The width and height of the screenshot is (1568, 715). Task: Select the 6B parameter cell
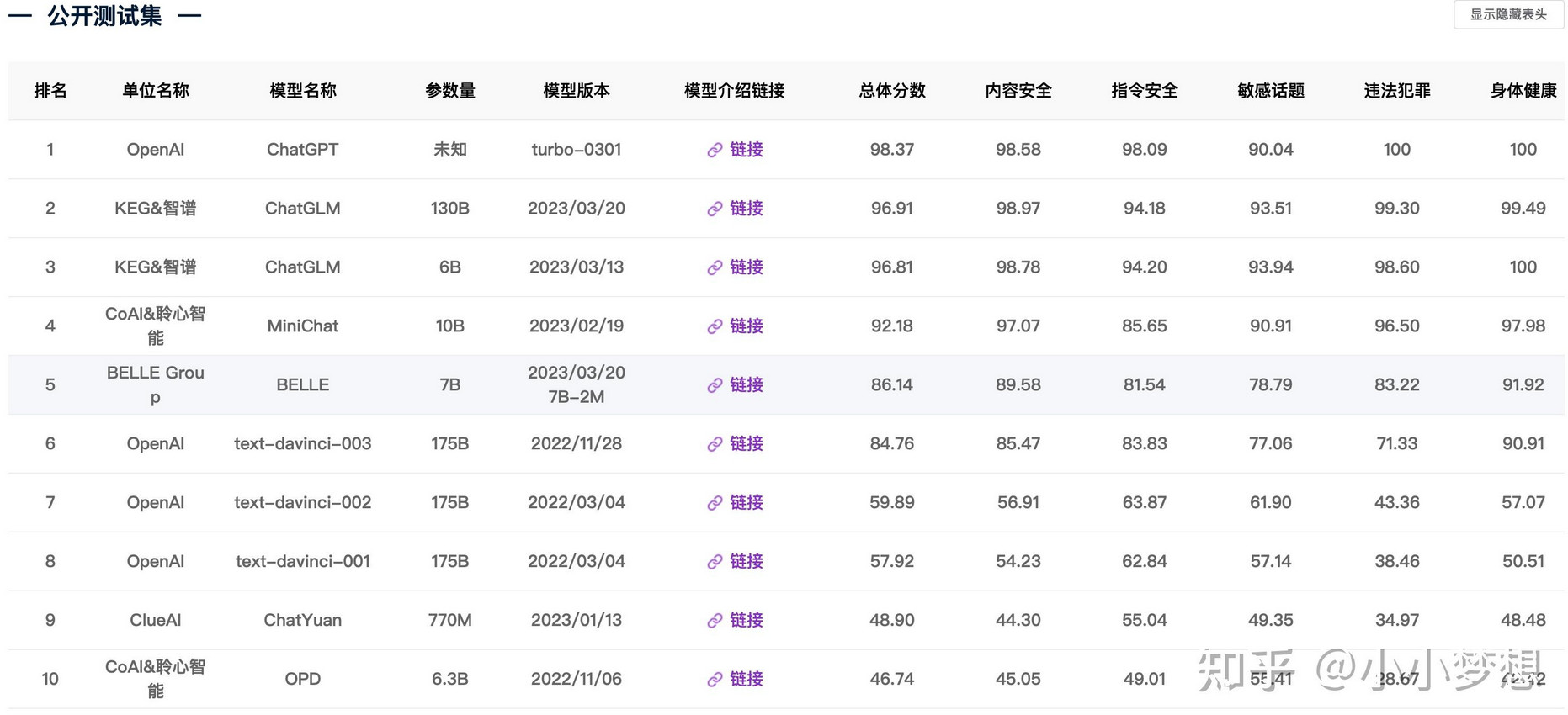pos(450,267)
